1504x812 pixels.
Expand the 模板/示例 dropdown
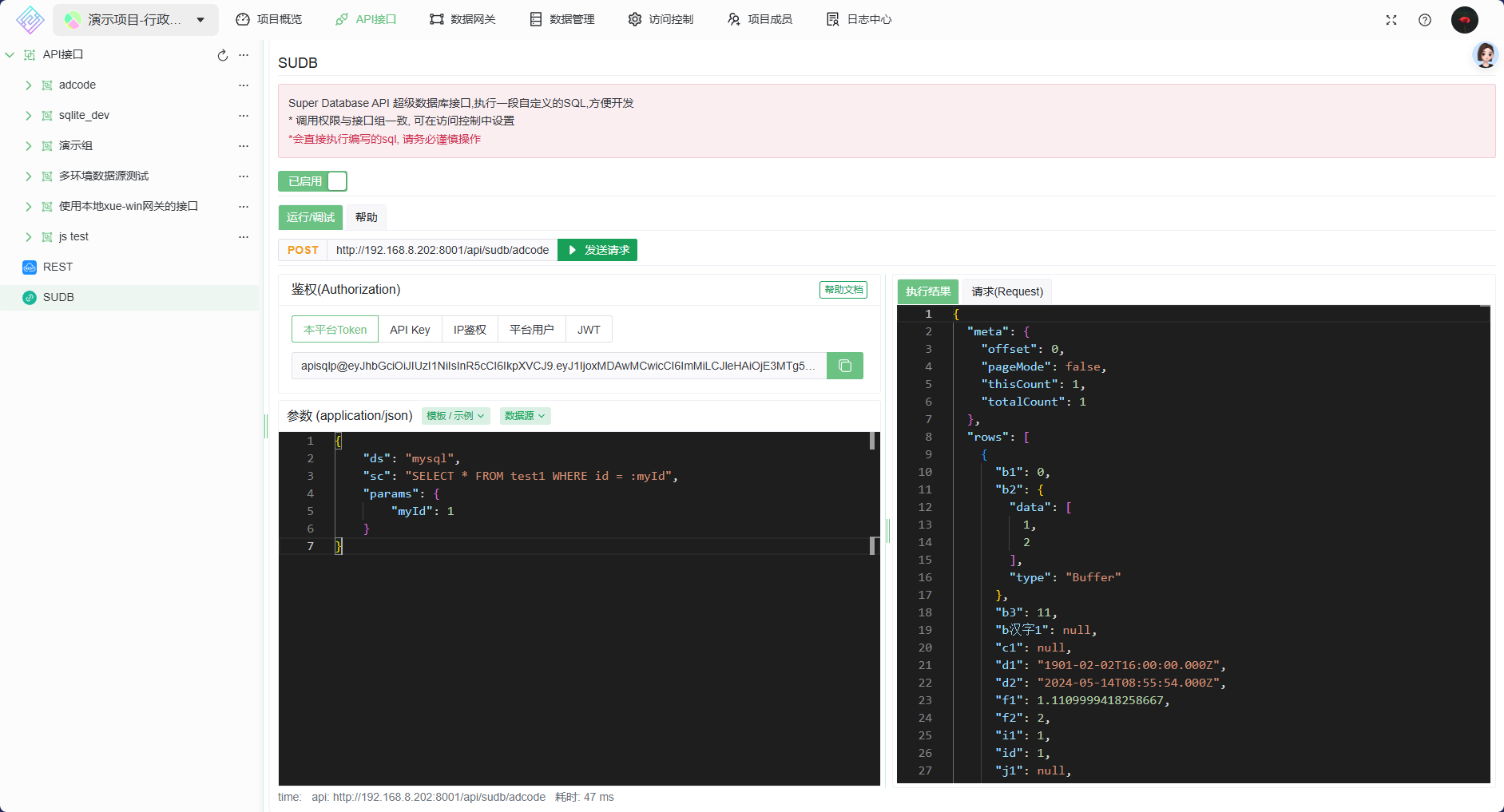pyautogui.click(x=455, y=416)
